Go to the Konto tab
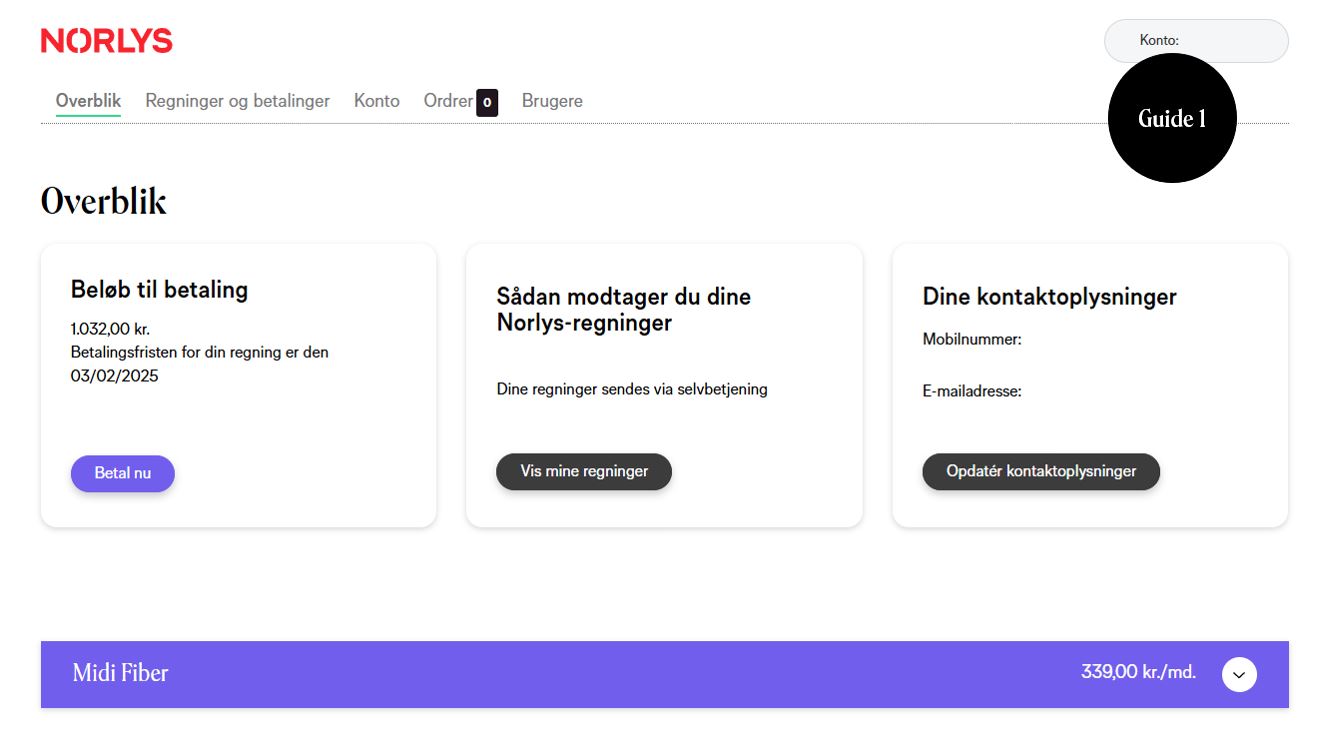The image size is (1330, 732). tap(376, 101)
